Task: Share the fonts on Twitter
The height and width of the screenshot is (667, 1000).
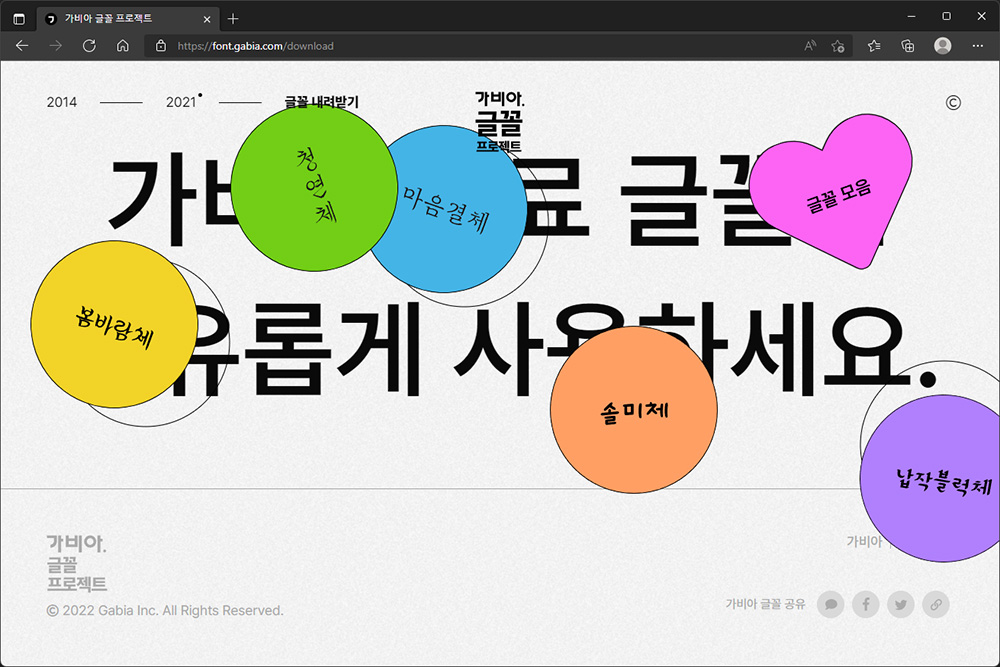Action: tap(901, 604)
